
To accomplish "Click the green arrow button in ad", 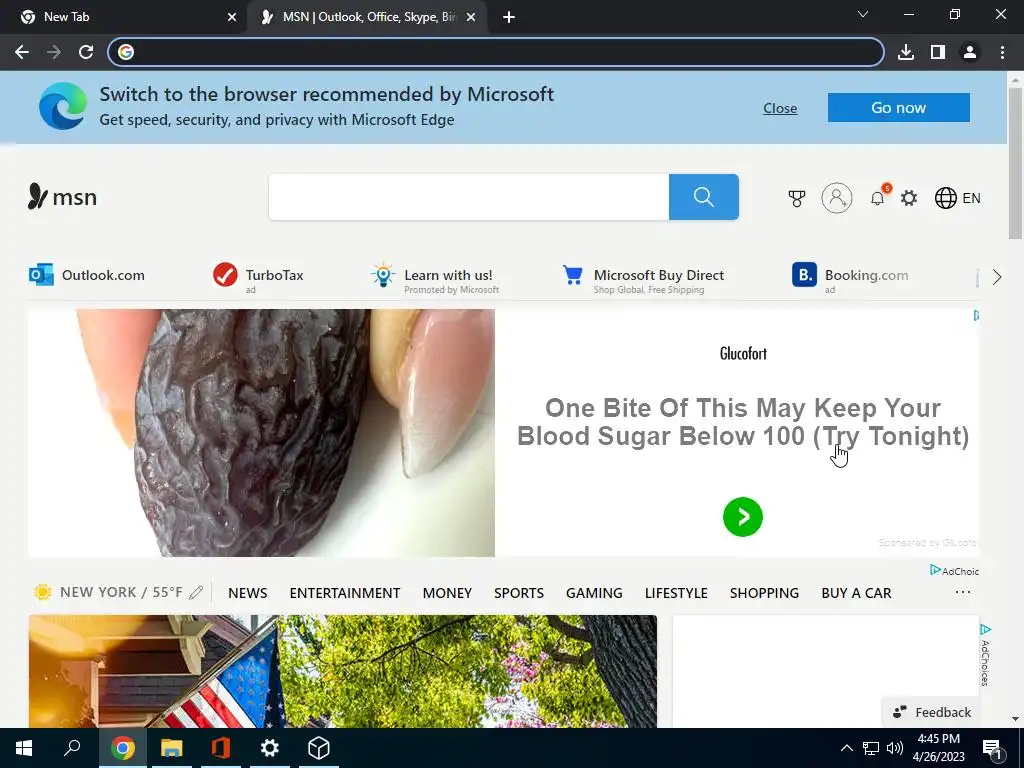I will (743, 517).
